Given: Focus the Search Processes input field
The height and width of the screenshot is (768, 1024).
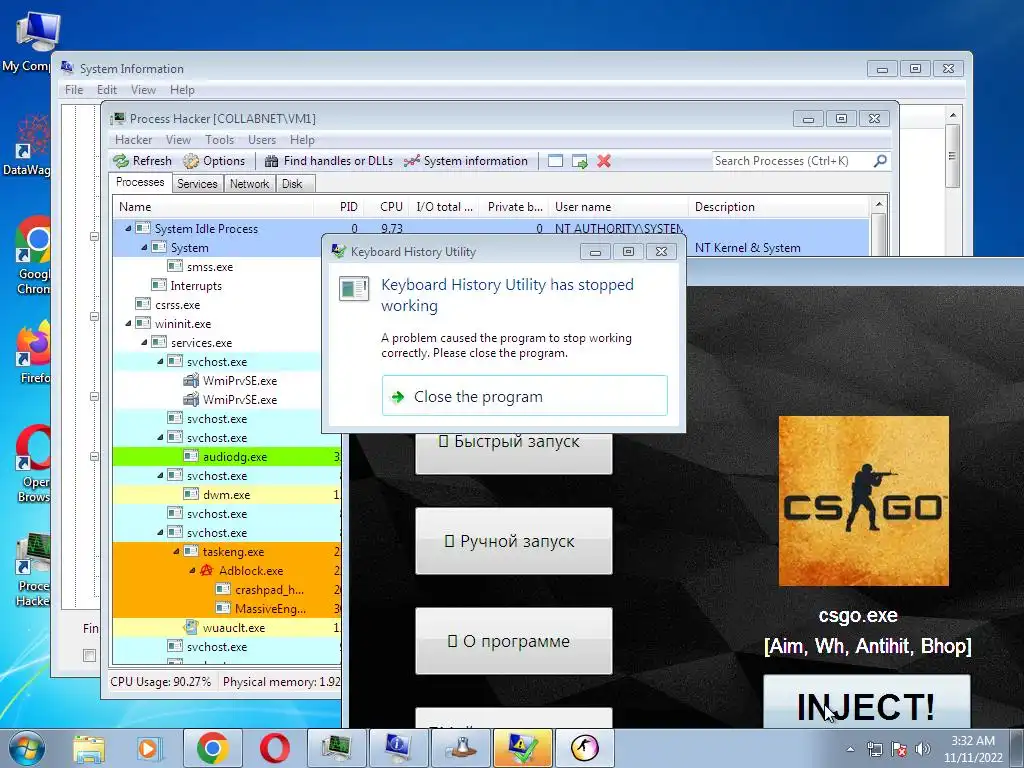Looking at the screenshot, I should (x=792, y=161).
